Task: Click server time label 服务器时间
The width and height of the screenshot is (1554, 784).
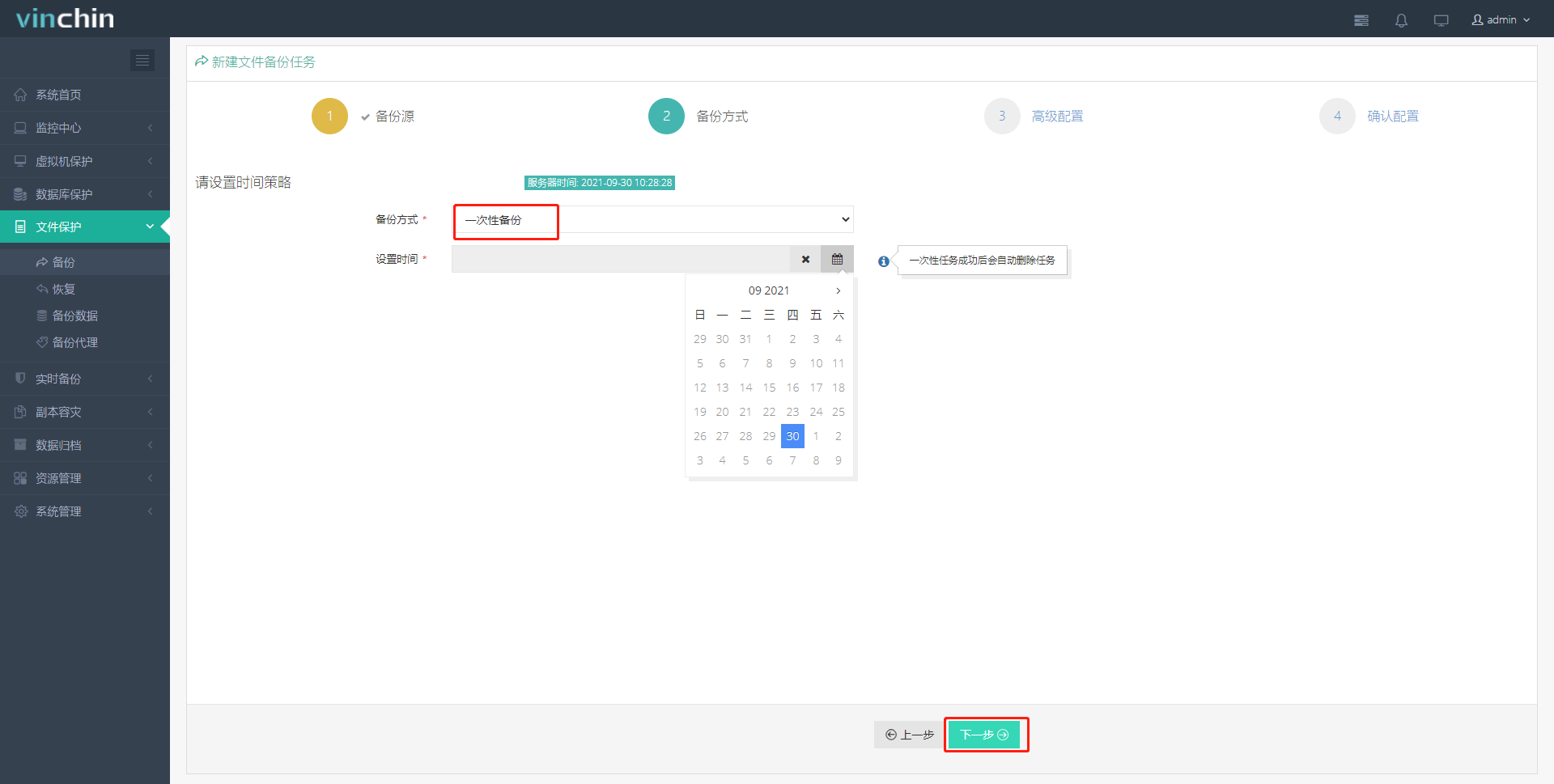Action: pyautogui.click(x=600, y=183)
